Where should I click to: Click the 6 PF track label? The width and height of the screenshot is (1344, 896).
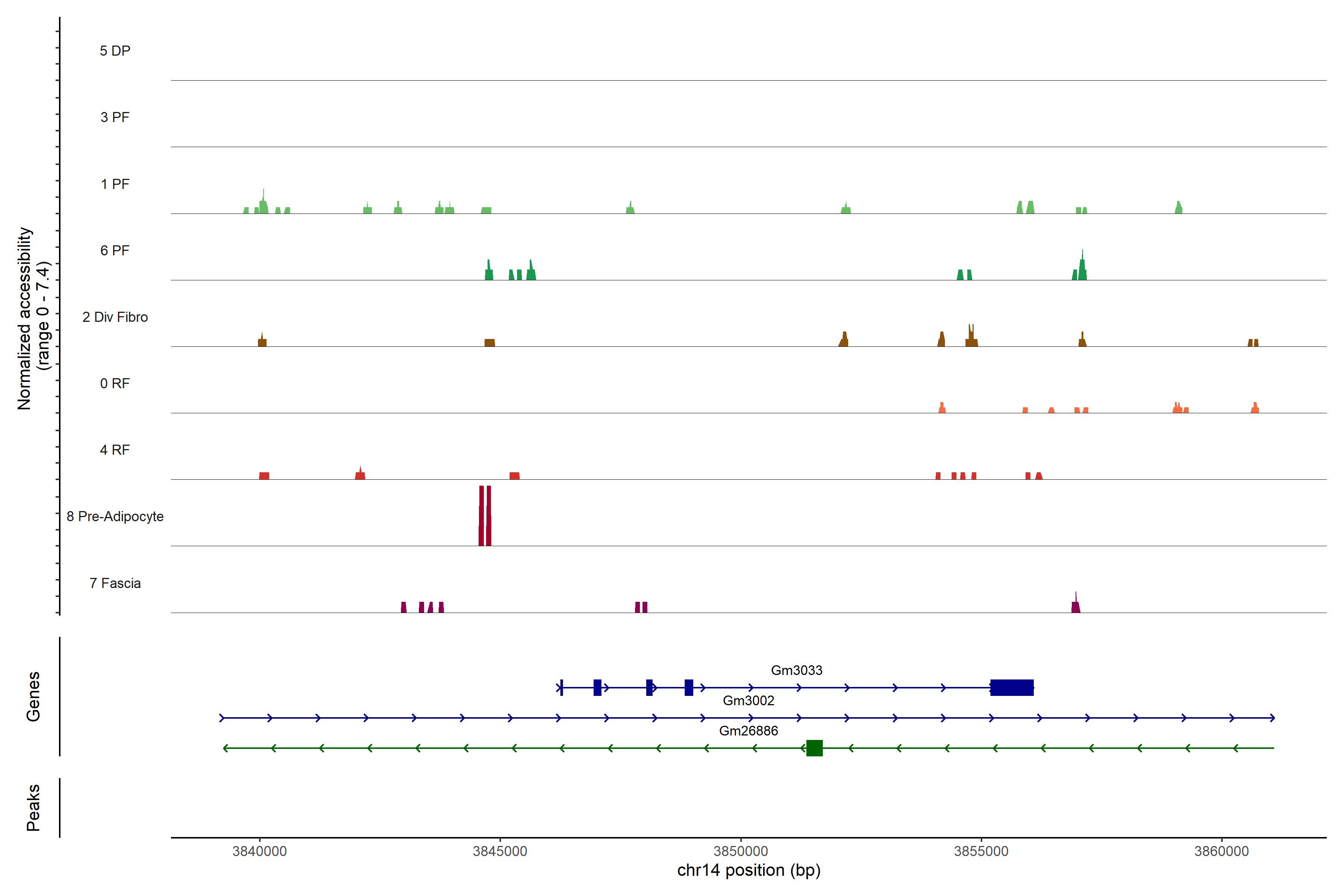(115, 250)
